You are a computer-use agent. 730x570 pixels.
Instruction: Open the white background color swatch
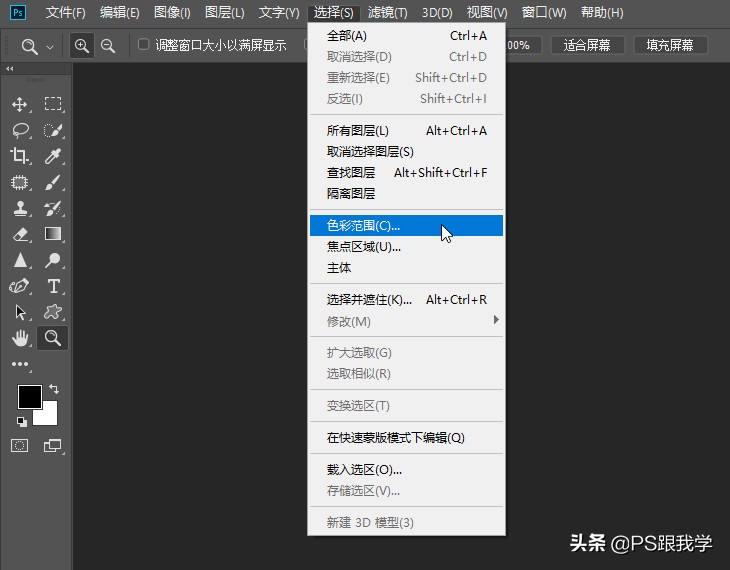pyautogui.click(x=48, y=416)
